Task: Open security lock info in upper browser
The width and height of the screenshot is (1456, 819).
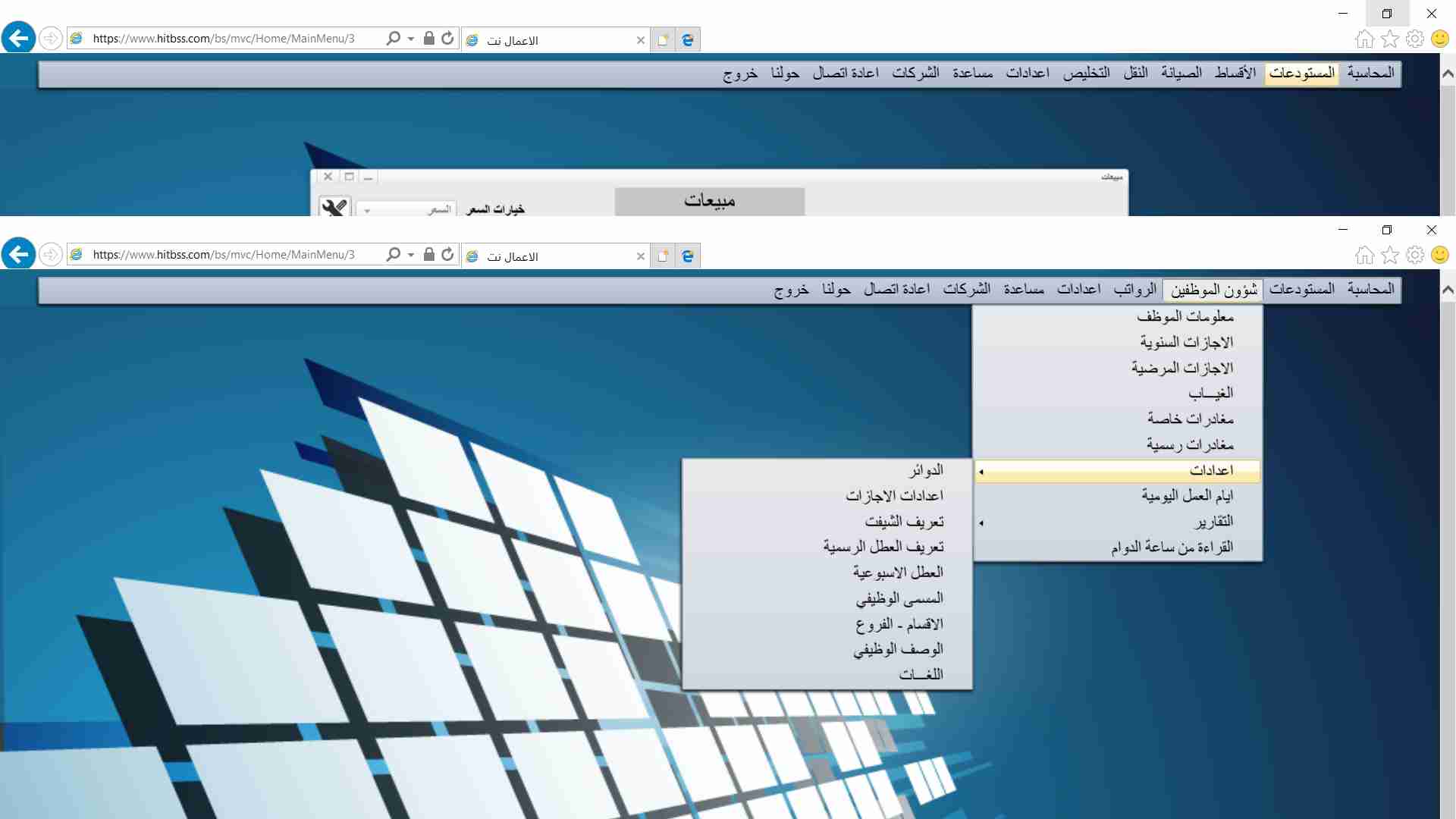Action: 429,38
